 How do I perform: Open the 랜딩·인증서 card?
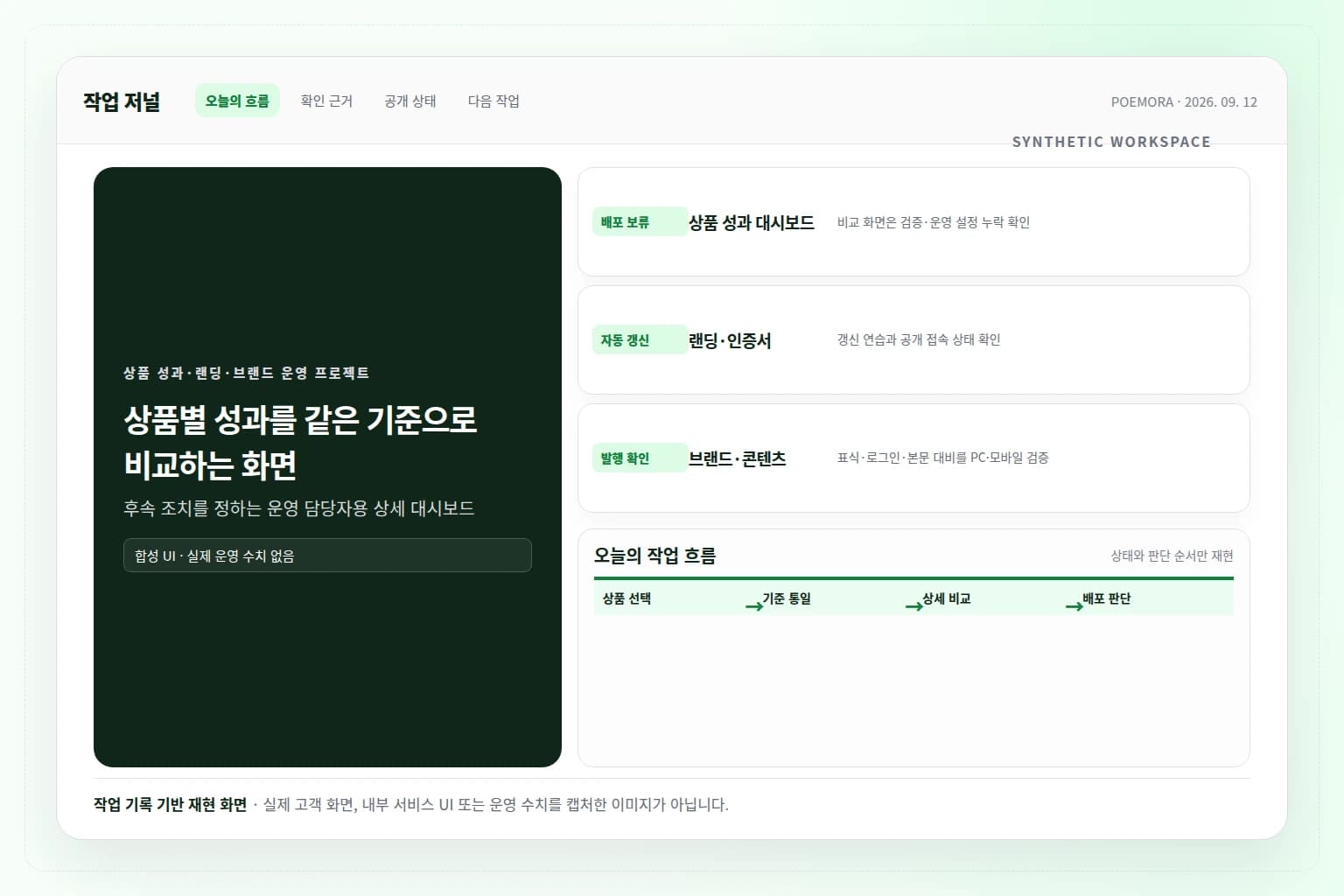(913, 339)
